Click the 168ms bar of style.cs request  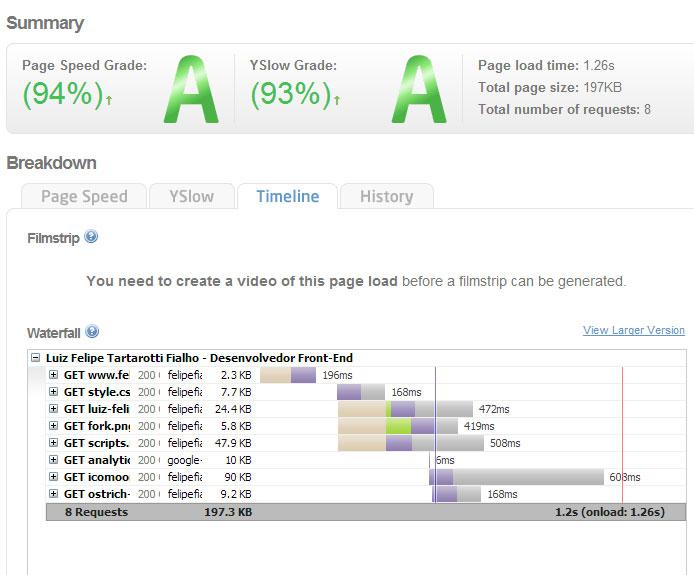tap(361, 392)
